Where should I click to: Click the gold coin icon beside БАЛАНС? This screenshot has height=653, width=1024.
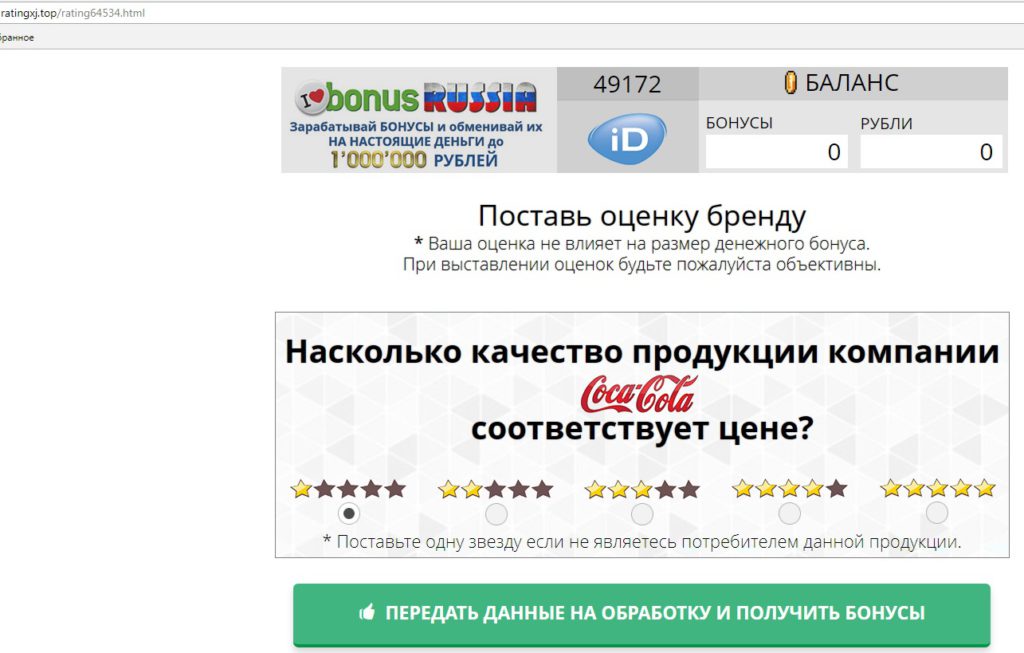click(x=790, y=83)
